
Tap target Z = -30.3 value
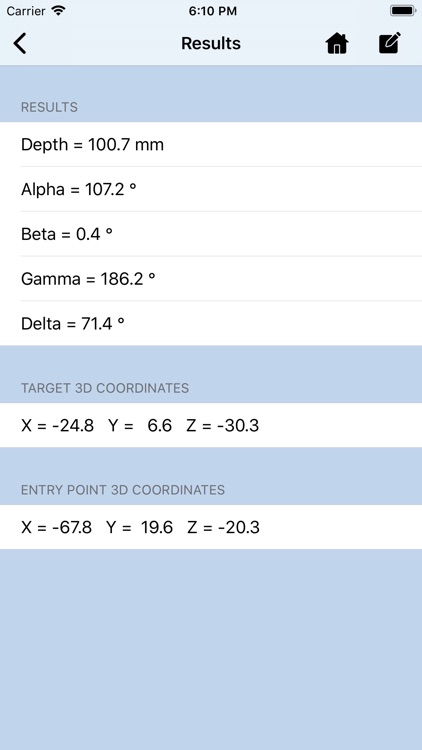[222, 425]
